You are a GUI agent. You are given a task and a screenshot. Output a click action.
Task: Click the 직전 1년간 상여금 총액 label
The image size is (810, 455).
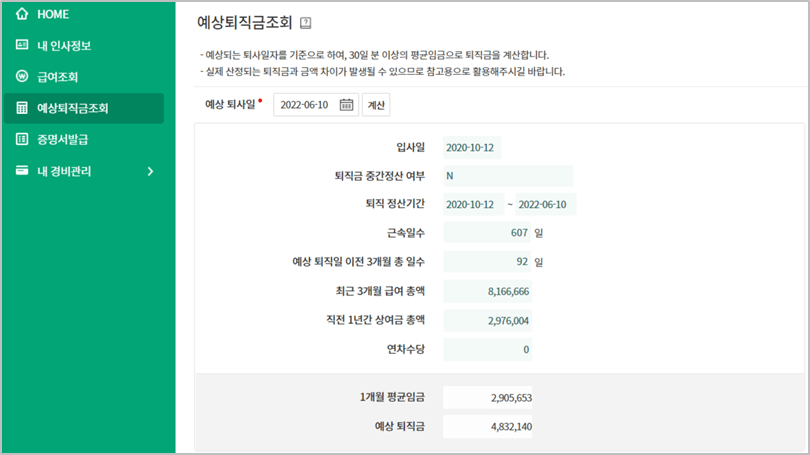pyautogui.click(x=376, y=320)
